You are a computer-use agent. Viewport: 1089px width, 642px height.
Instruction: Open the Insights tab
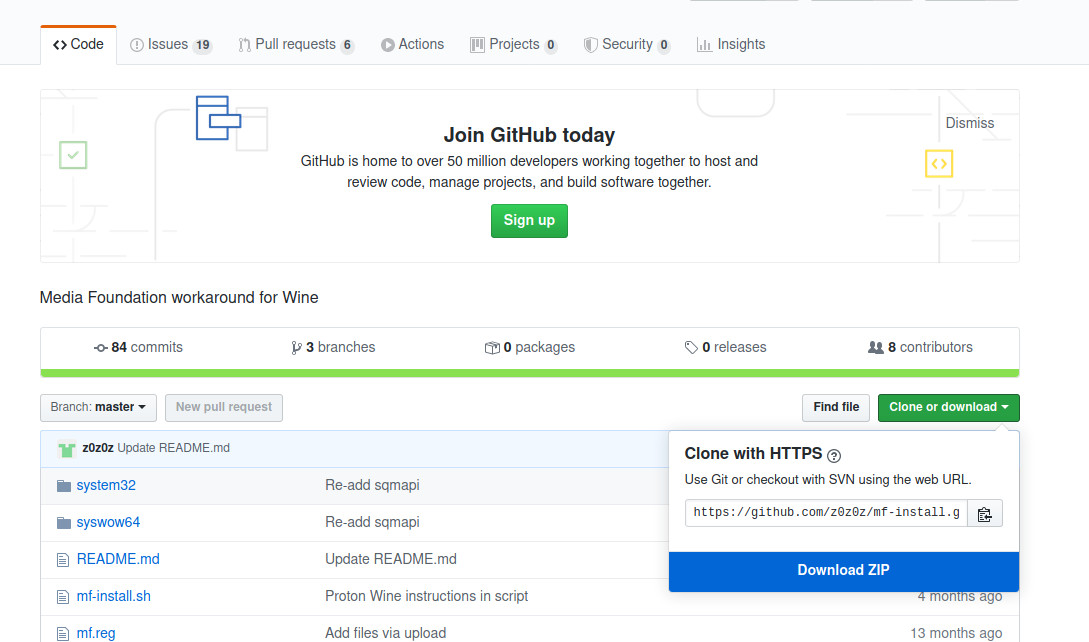731,44
